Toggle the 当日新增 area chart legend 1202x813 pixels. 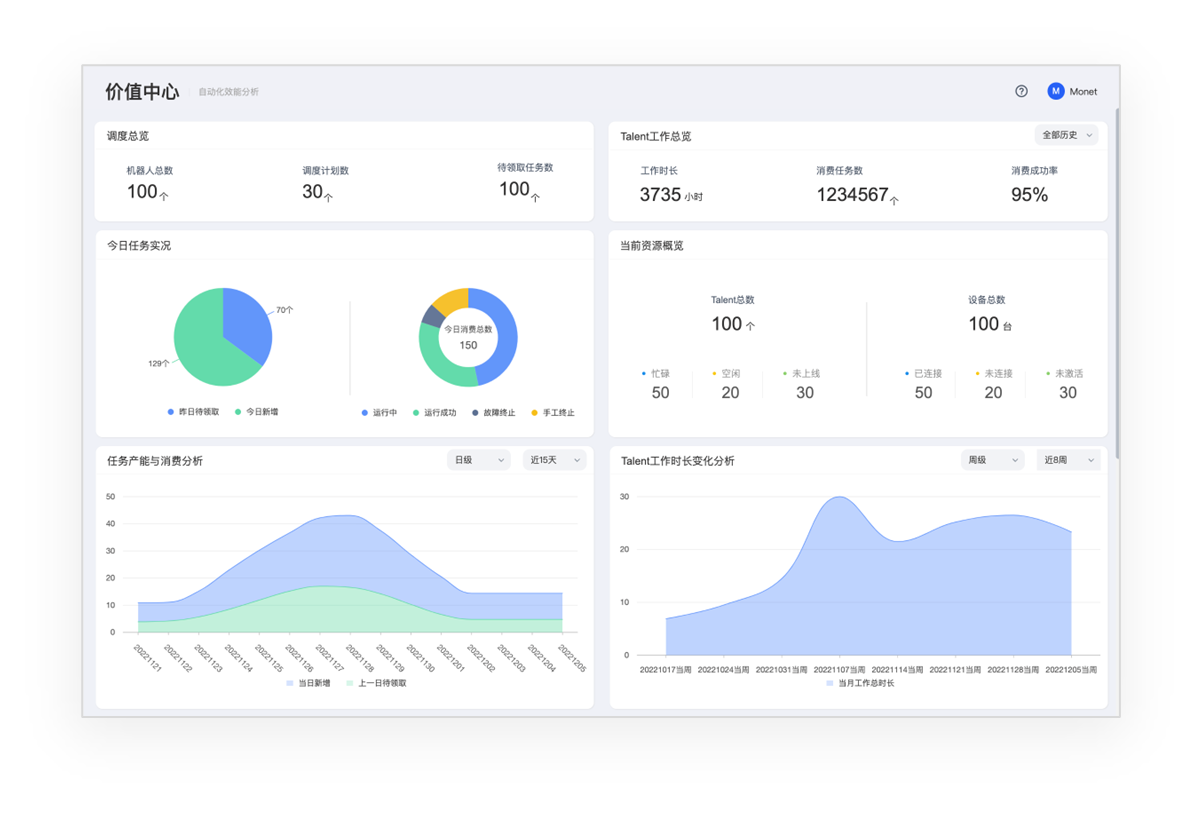tap(309, 683)
